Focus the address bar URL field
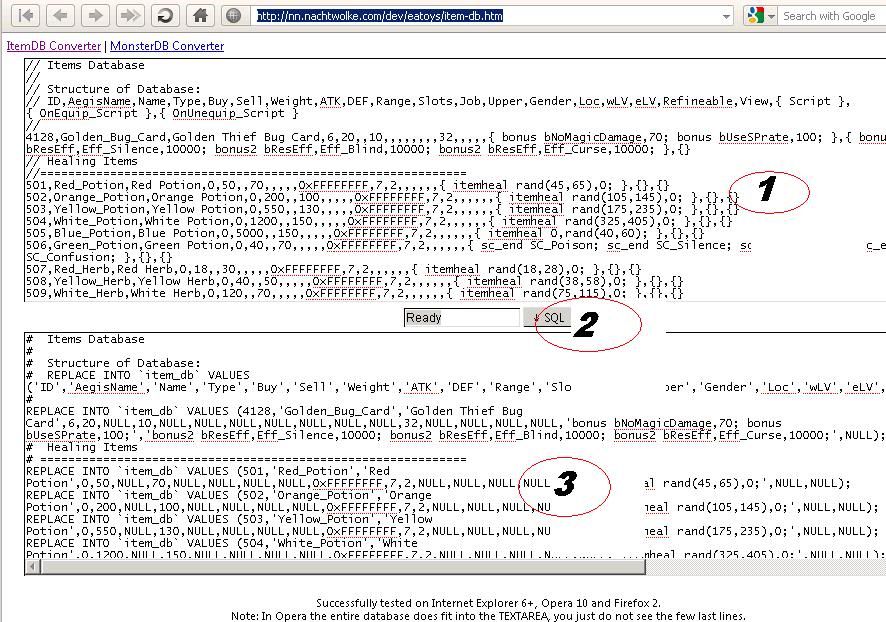 (x=480, y=16)
